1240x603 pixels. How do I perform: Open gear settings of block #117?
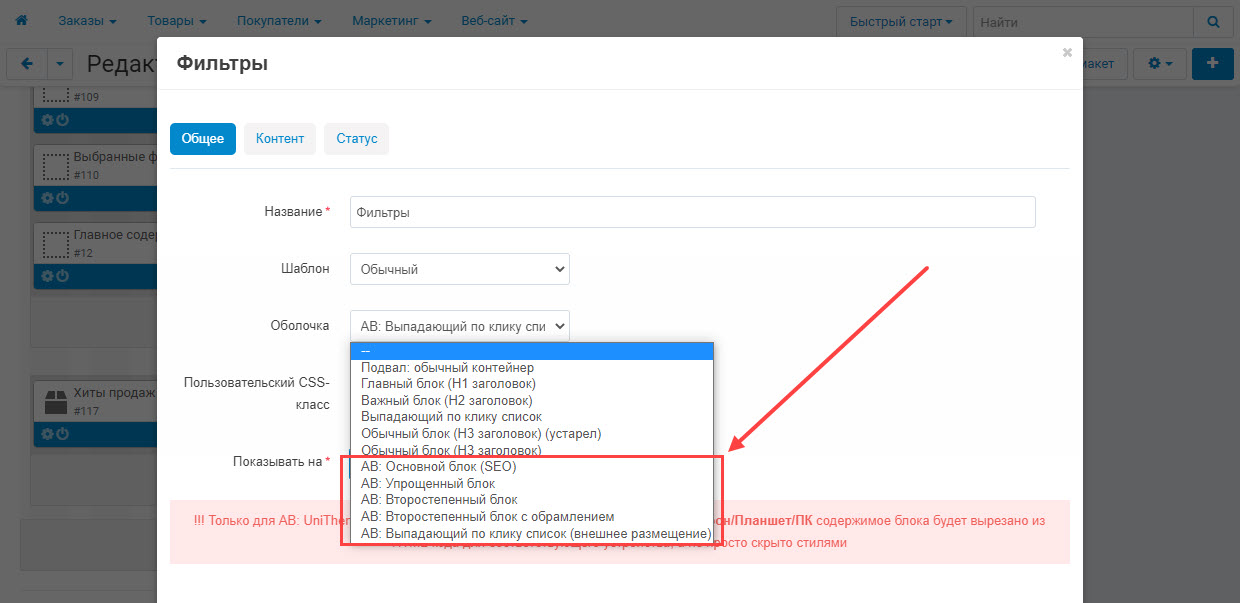coord(47,434)
